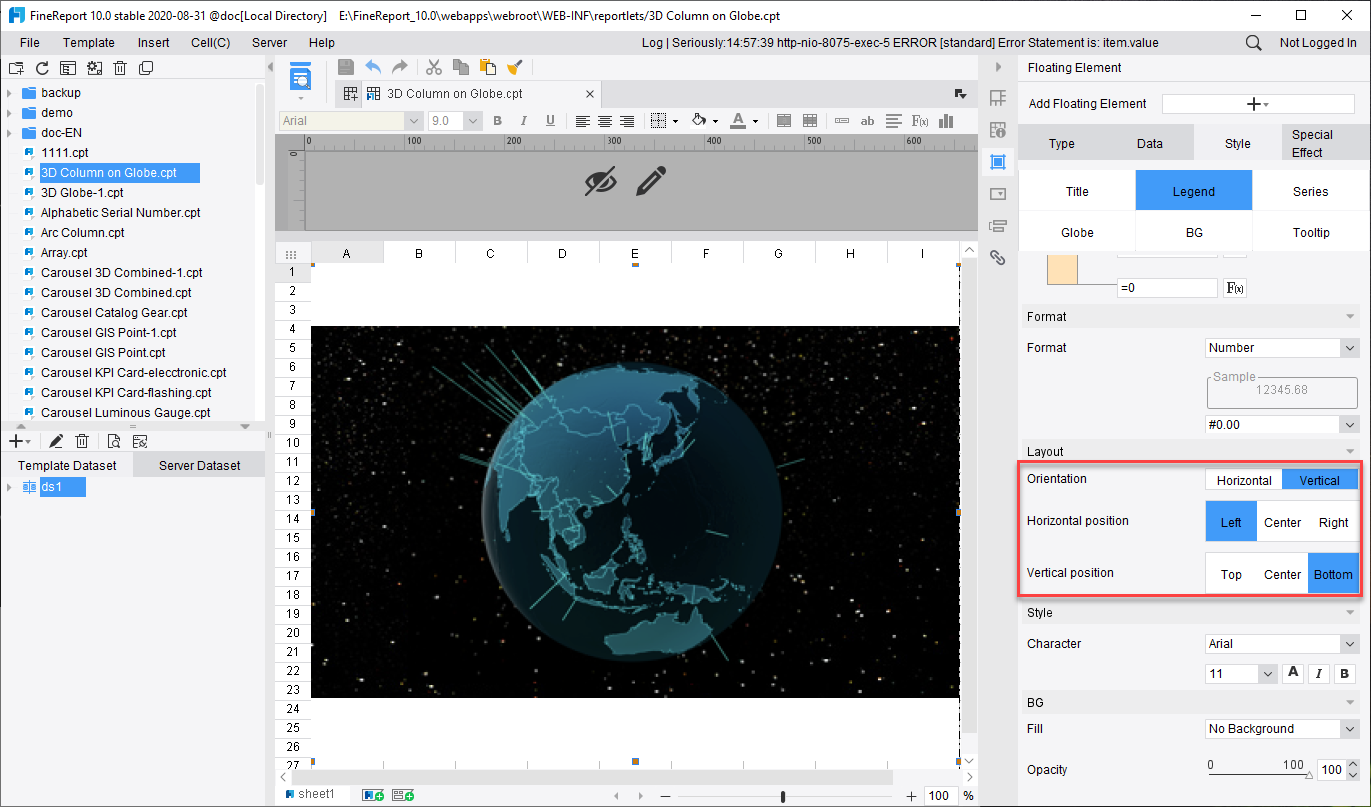Open the File menu
1371x807 pixels.
tap(30, 43)
